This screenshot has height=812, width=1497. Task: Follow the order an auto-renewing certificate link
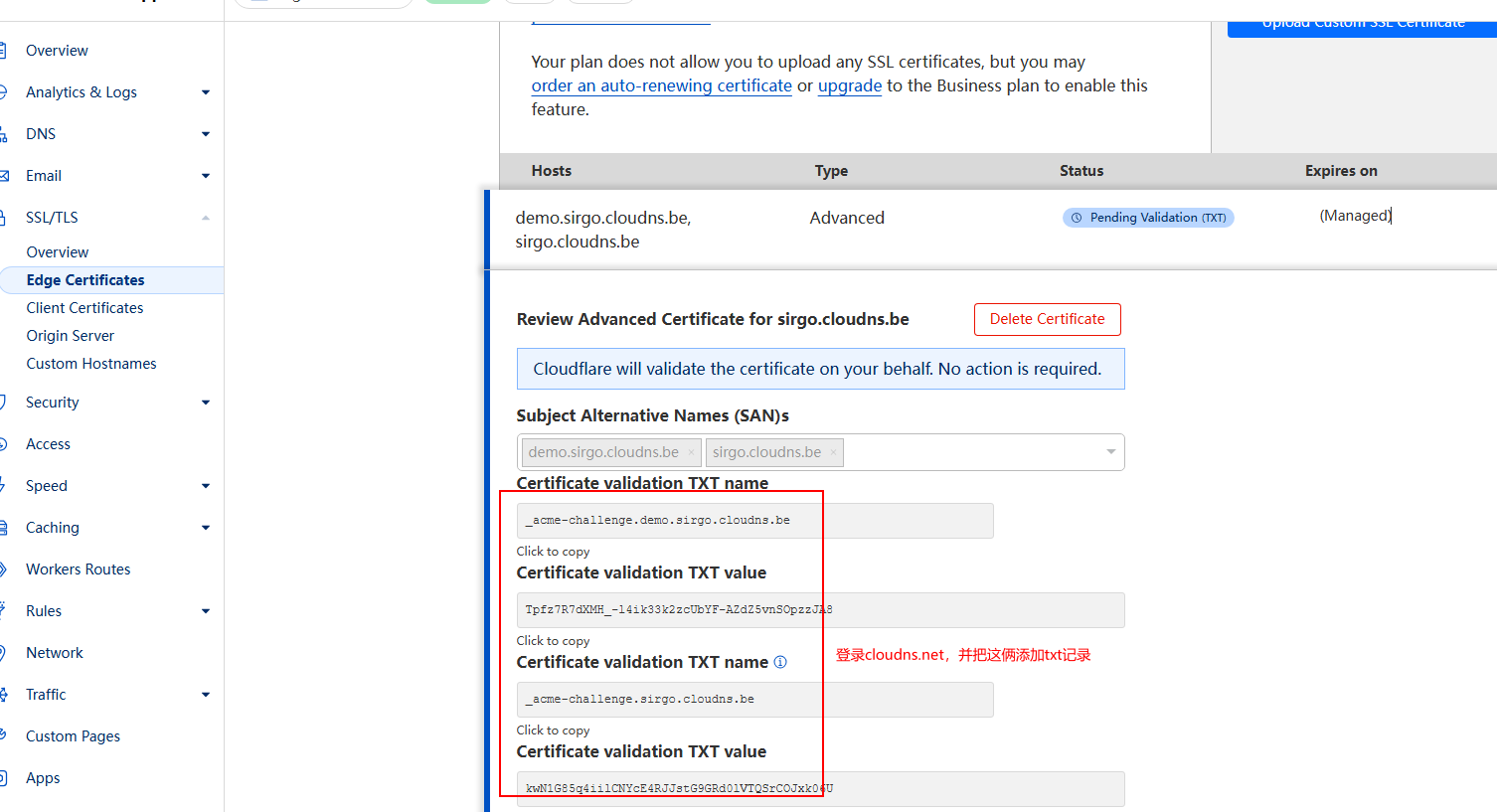click(x=661, y=85)
